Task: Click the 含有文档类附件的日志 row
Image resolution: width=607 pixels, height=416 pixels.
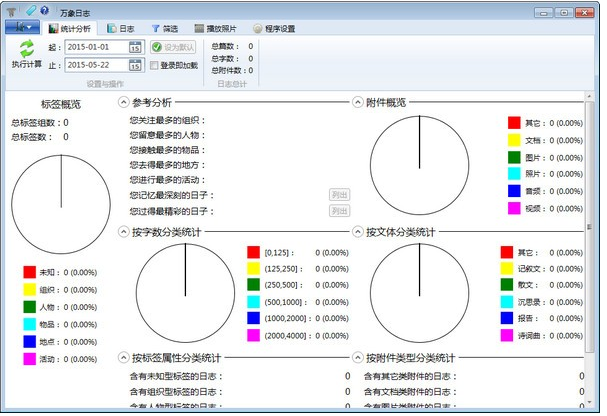Action: pos(474,392)
